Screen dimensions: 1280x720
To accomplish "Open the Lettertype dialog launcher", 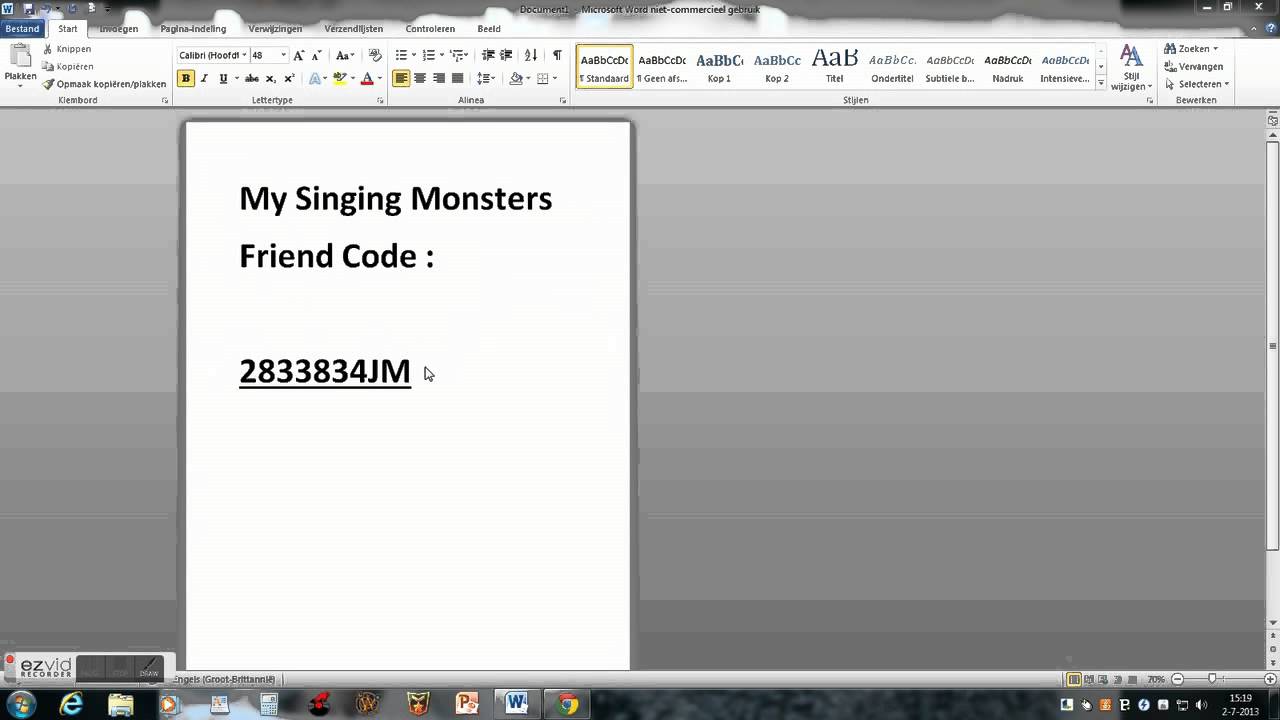I will coord(381,101).
